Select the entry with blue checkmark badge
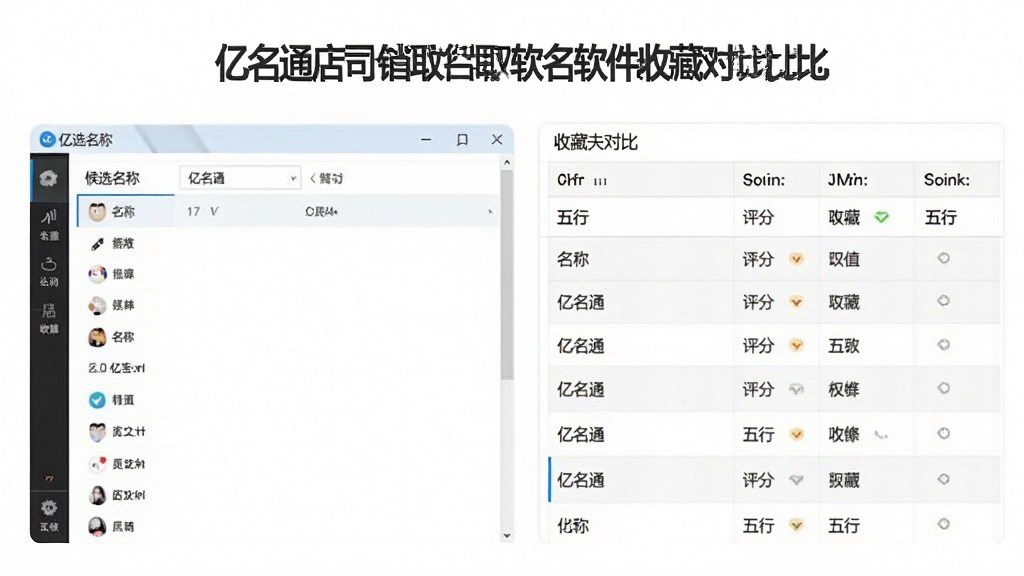This screenshot has width=1024, height=576. tap(111, 400)
